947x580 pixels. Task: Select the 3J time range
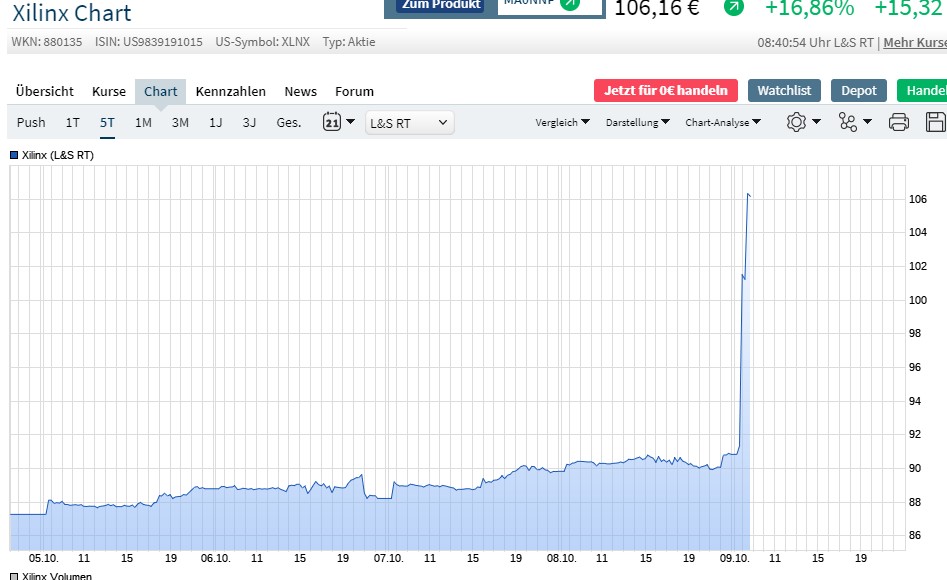249,123
